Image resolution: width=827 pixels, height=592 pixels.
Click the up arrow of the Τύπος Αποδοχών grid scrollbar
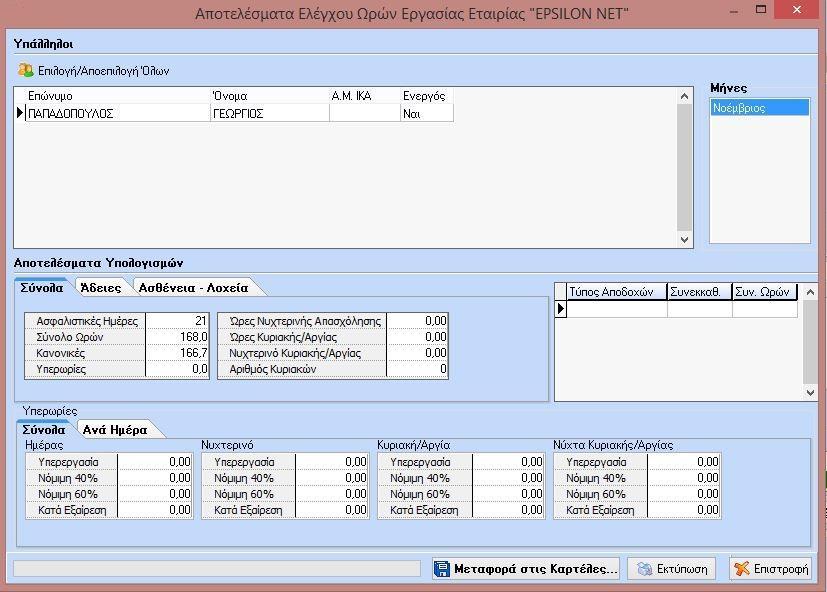(x=810, y=291)
